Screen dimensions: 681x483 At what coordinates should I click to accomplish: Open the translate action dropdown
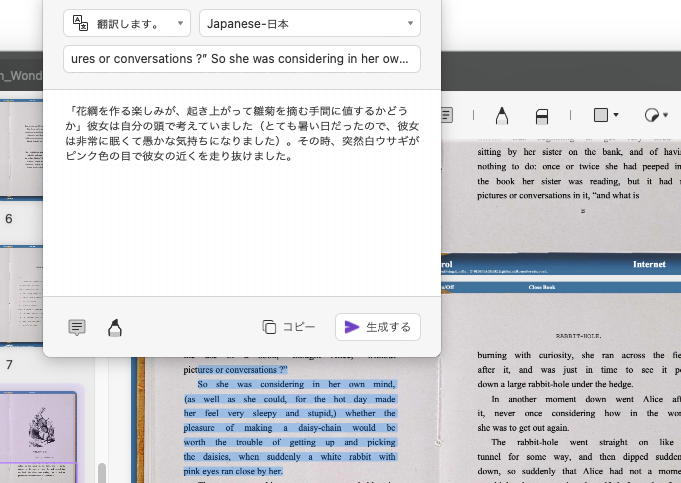pos(127,23)
